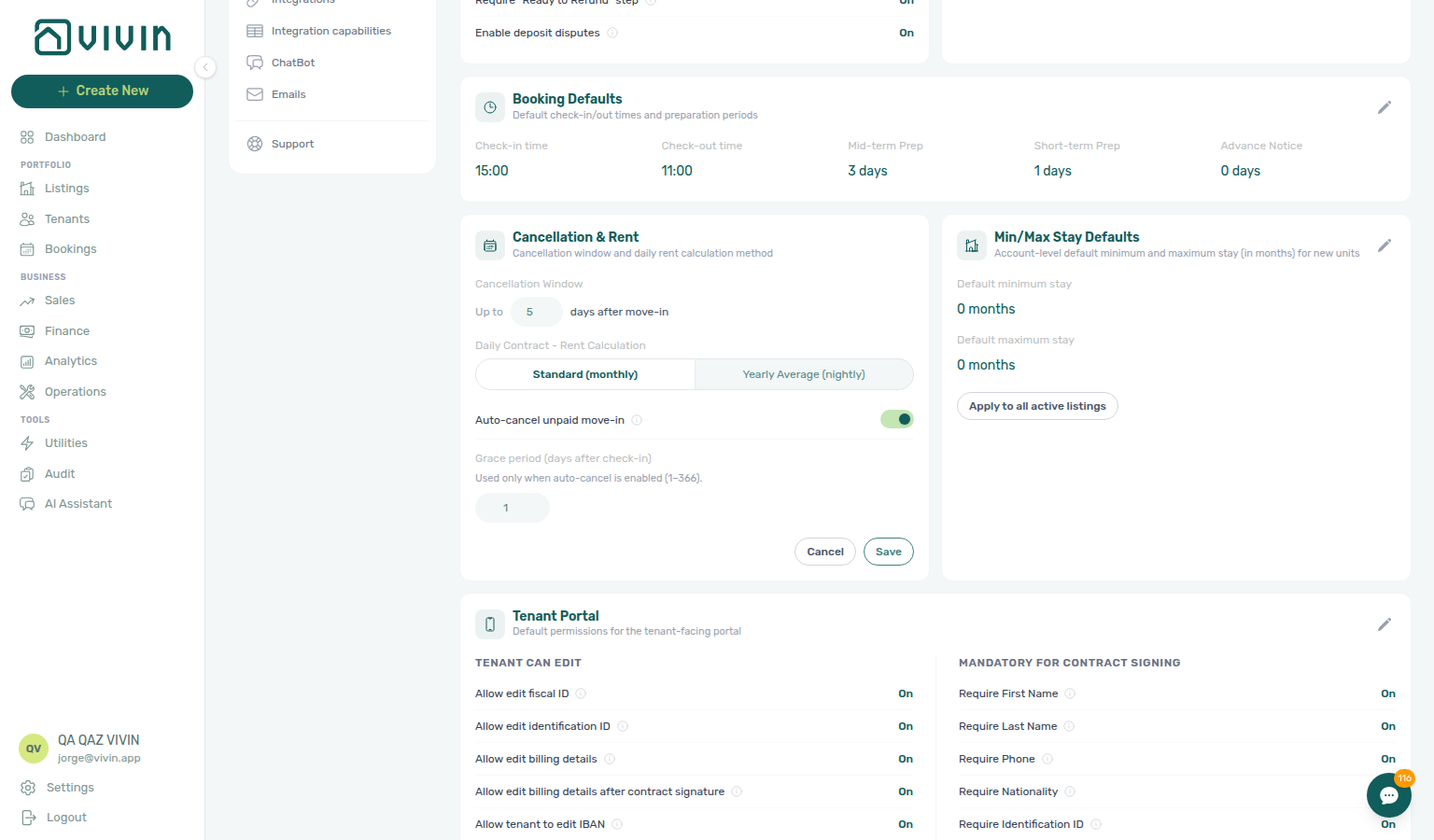Click the Enable deposit disputes On status
Viewport: 1434px width, 840px height.
(907, 33)
